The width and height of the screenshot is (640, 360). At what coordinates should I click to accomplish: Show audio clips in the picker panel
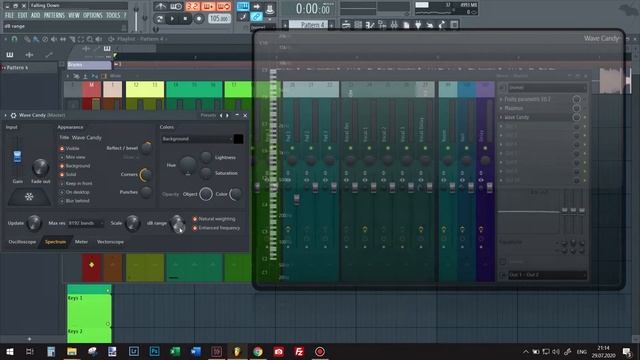29,55
